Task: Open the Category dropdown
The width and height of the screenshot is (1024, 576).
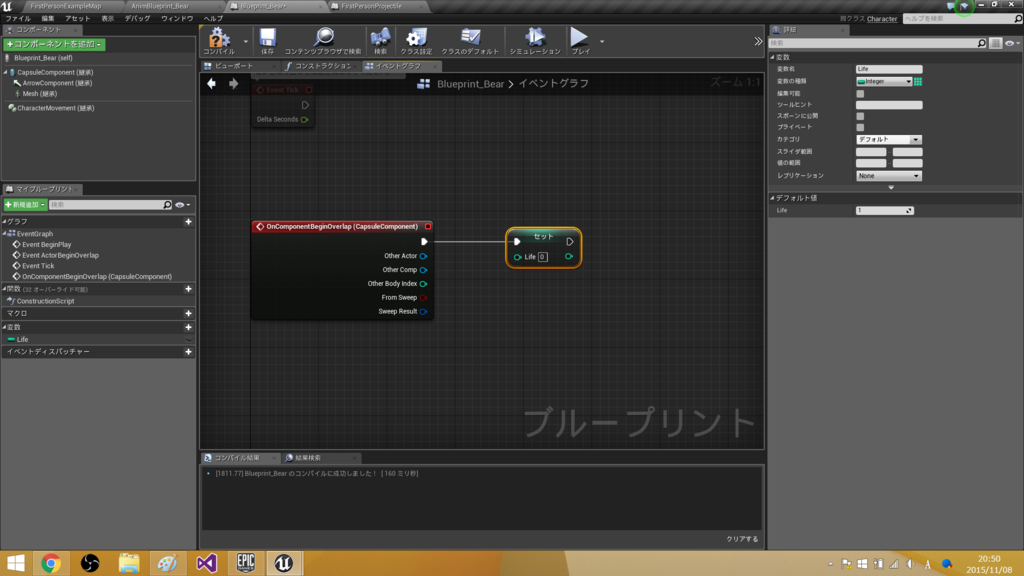Action: click(x=889, y=139)
